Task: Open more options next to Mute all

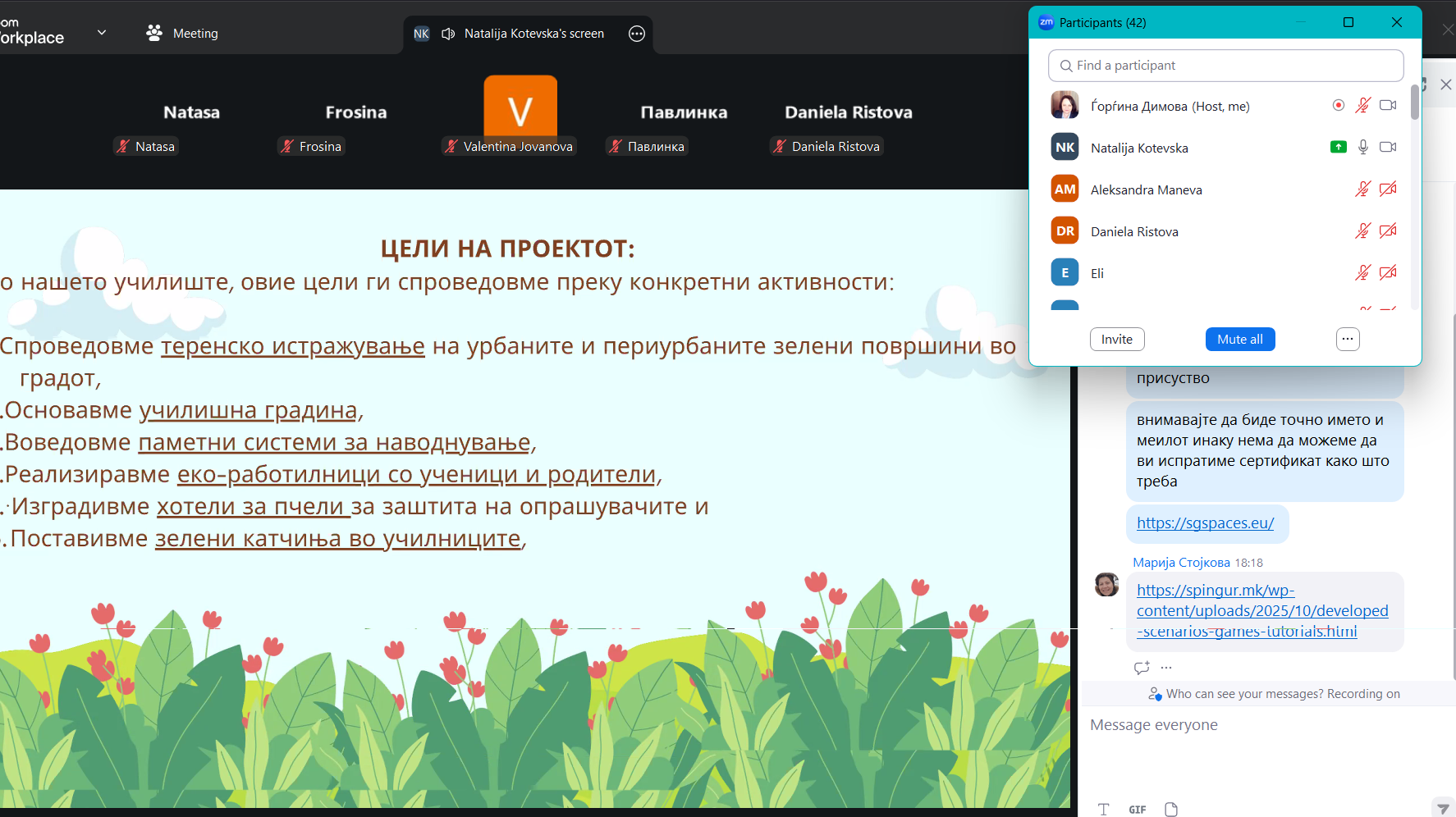Action: point(1348,339)
